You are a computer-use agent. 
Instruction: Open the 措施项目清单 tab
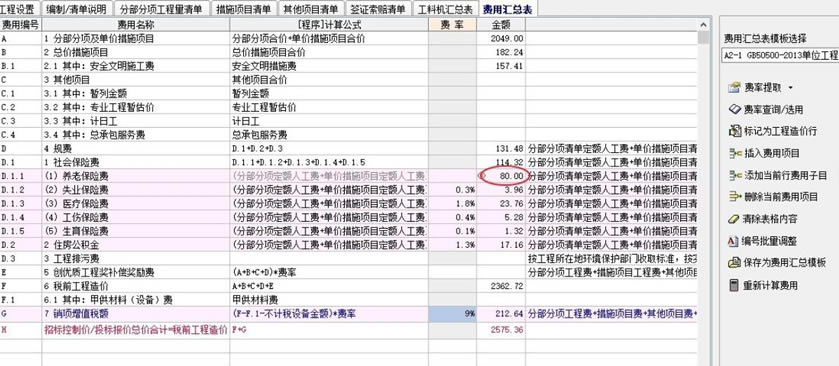245,9
